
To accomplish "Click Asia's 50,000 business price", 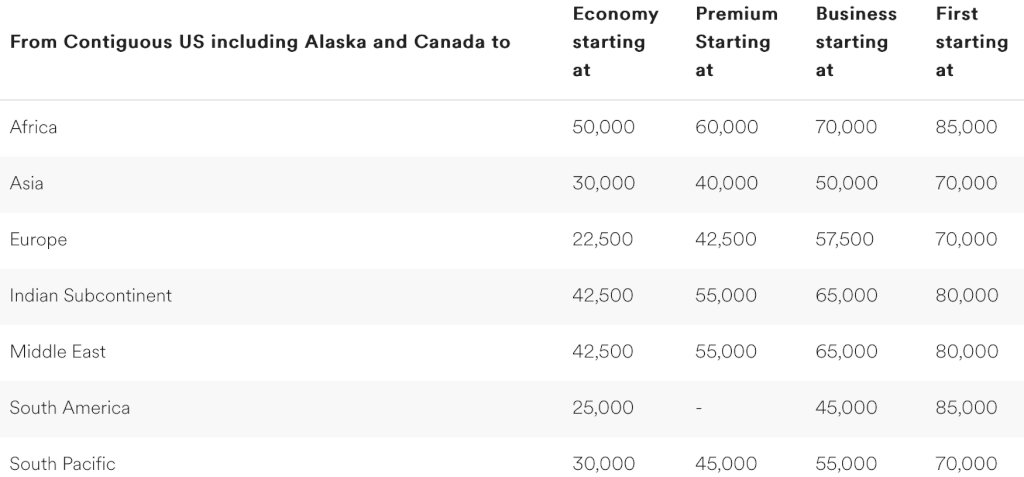I will point(847,183).
